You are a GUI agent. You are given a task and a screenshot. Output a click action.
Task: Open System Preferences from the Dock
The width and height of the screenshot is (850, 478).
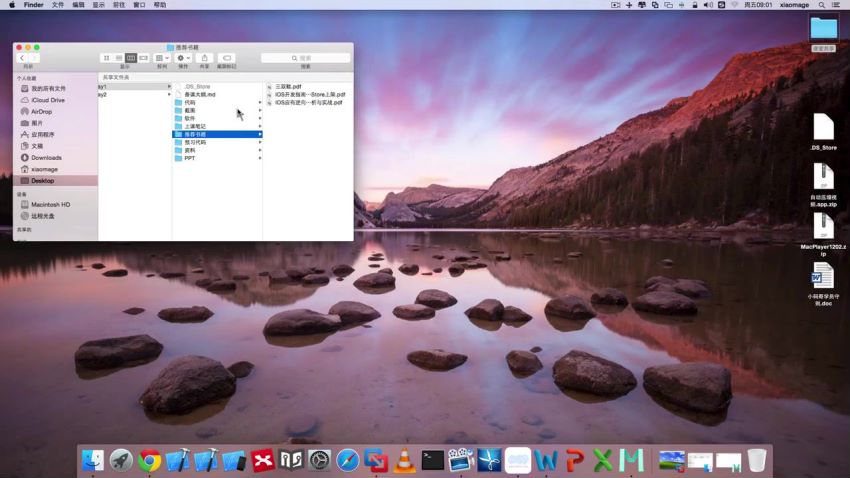click(319, 460)
